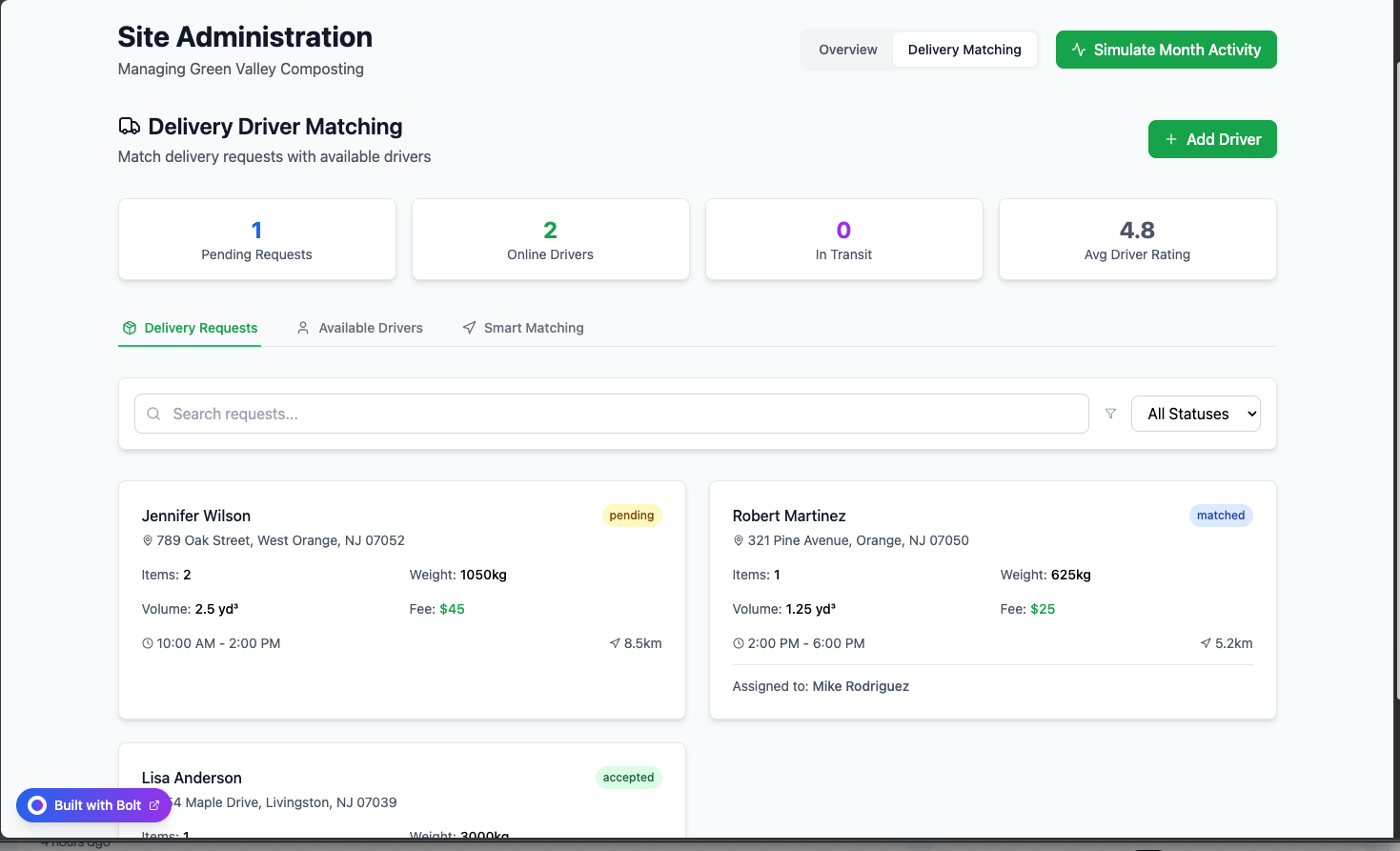Image resolution: width=1400 pixels, height=851 pixels.
Task: Click Volume 2.5 yd³ value
Action: click(216, 609)
